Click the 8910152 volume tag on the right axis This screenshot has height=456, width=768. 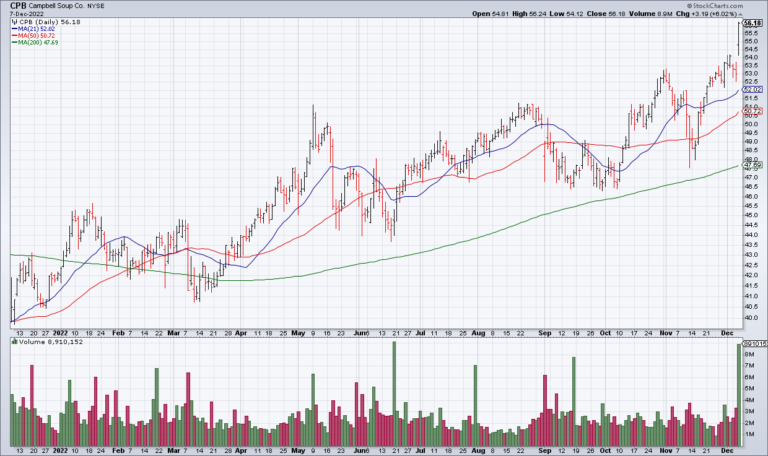tap(754, 344)
